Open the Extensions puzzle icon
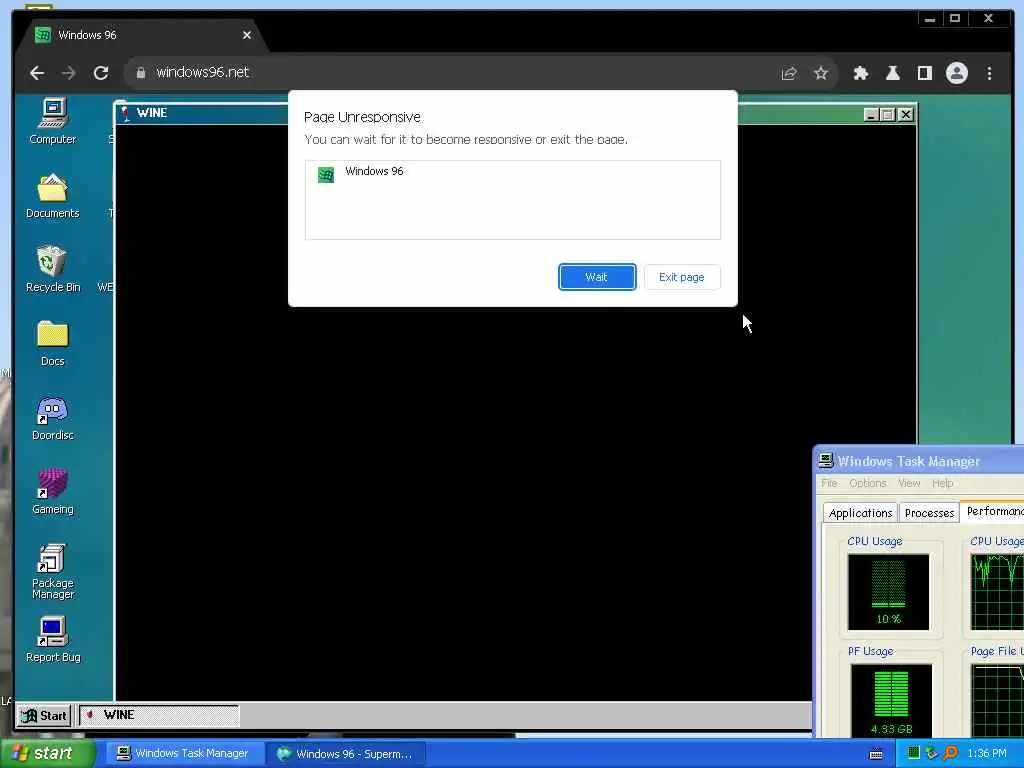1024x768 pixels. pyautogui.click(x=861, y=73)
